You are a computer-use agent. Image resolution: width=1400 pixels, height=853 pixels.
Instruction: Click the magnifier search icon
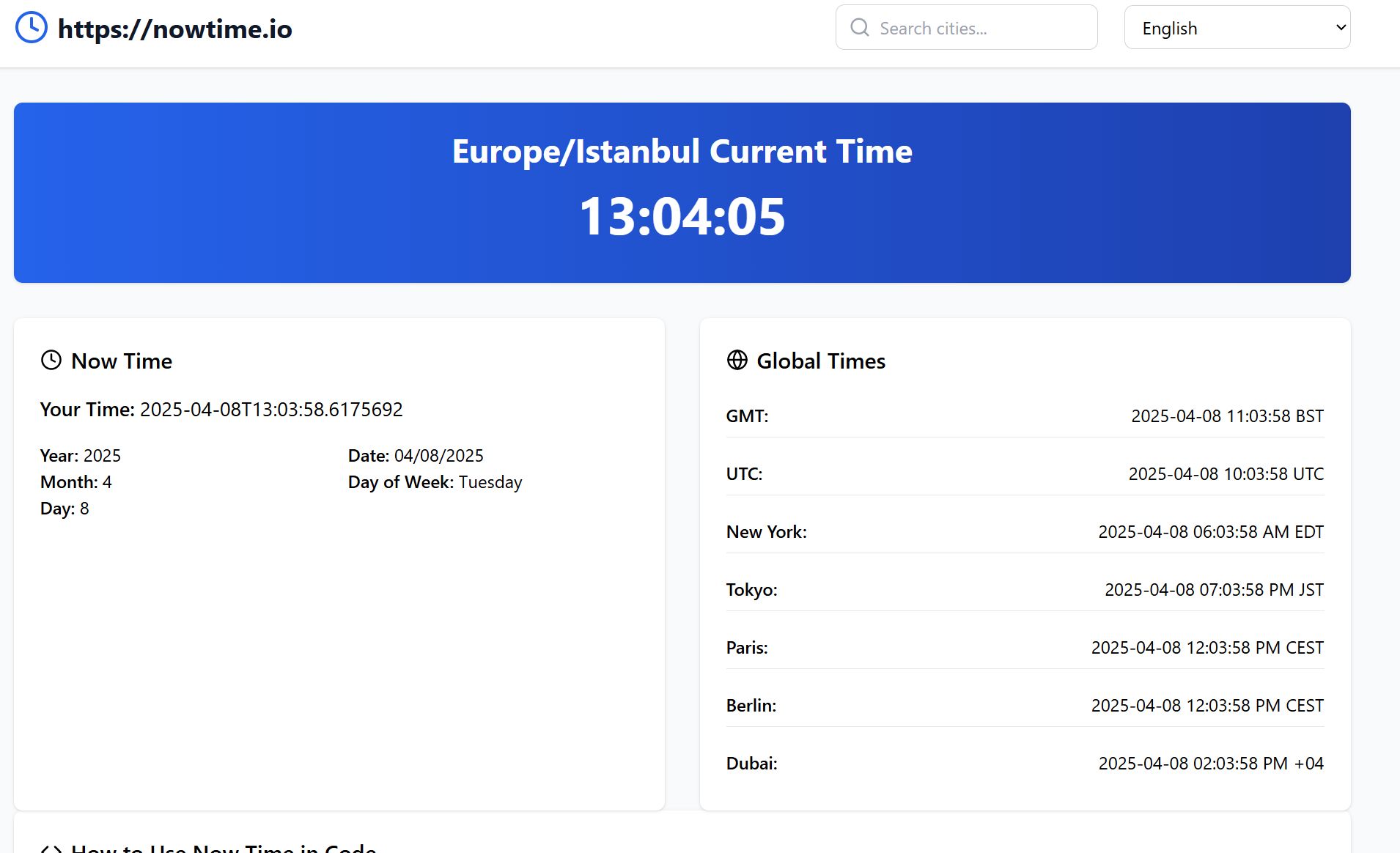tap(859, 27)
